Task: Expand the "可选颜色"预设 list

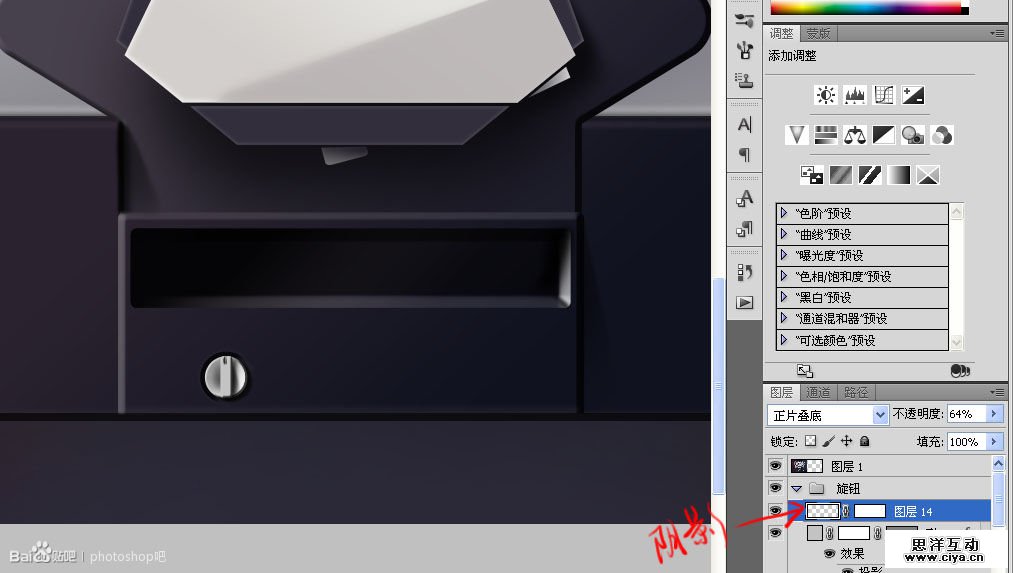Action: click(x=784, y=340)
